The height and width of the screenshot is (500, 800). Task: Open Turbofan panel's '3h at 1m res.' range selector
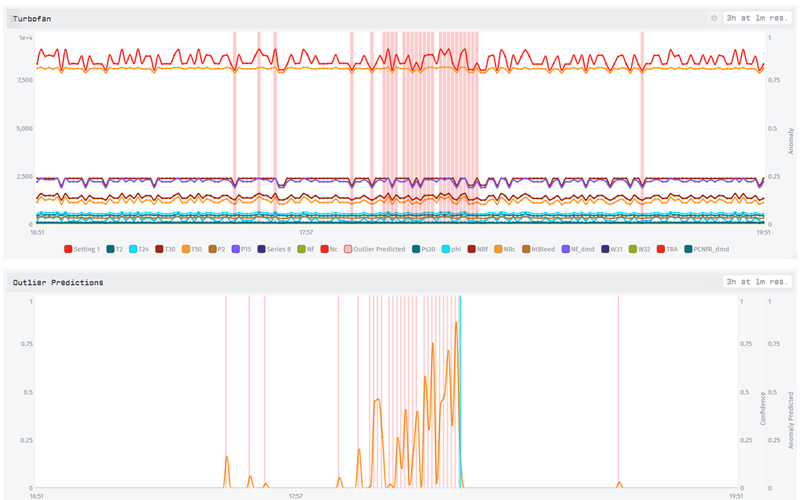click(757, 18)
